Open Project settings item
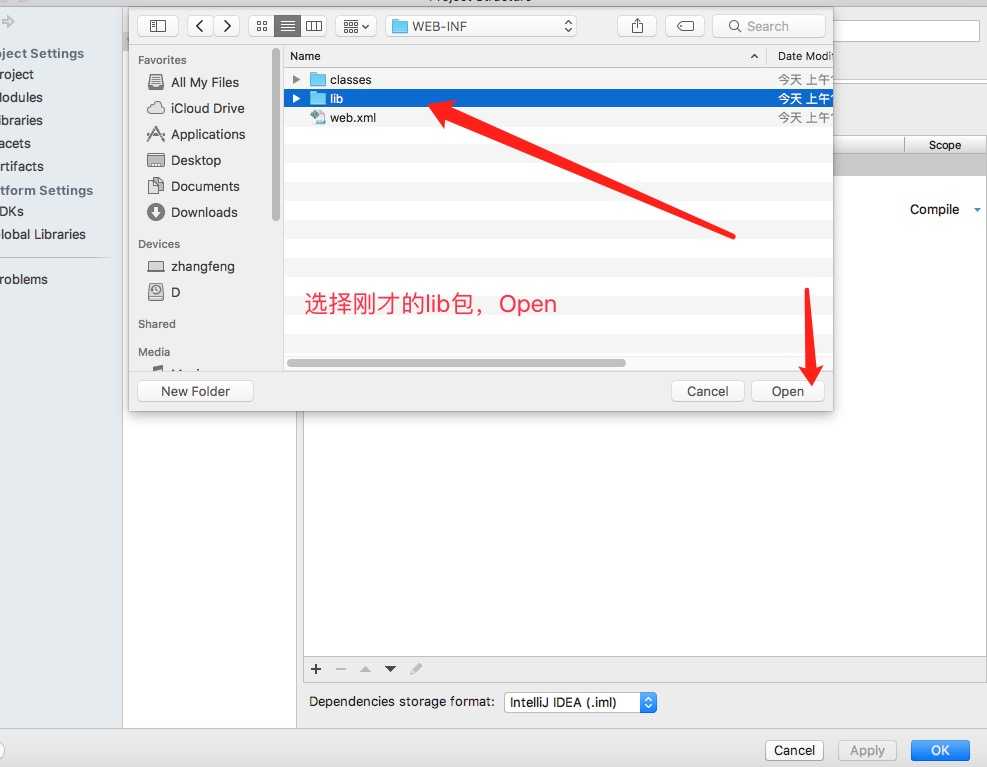 coord(17,74)
